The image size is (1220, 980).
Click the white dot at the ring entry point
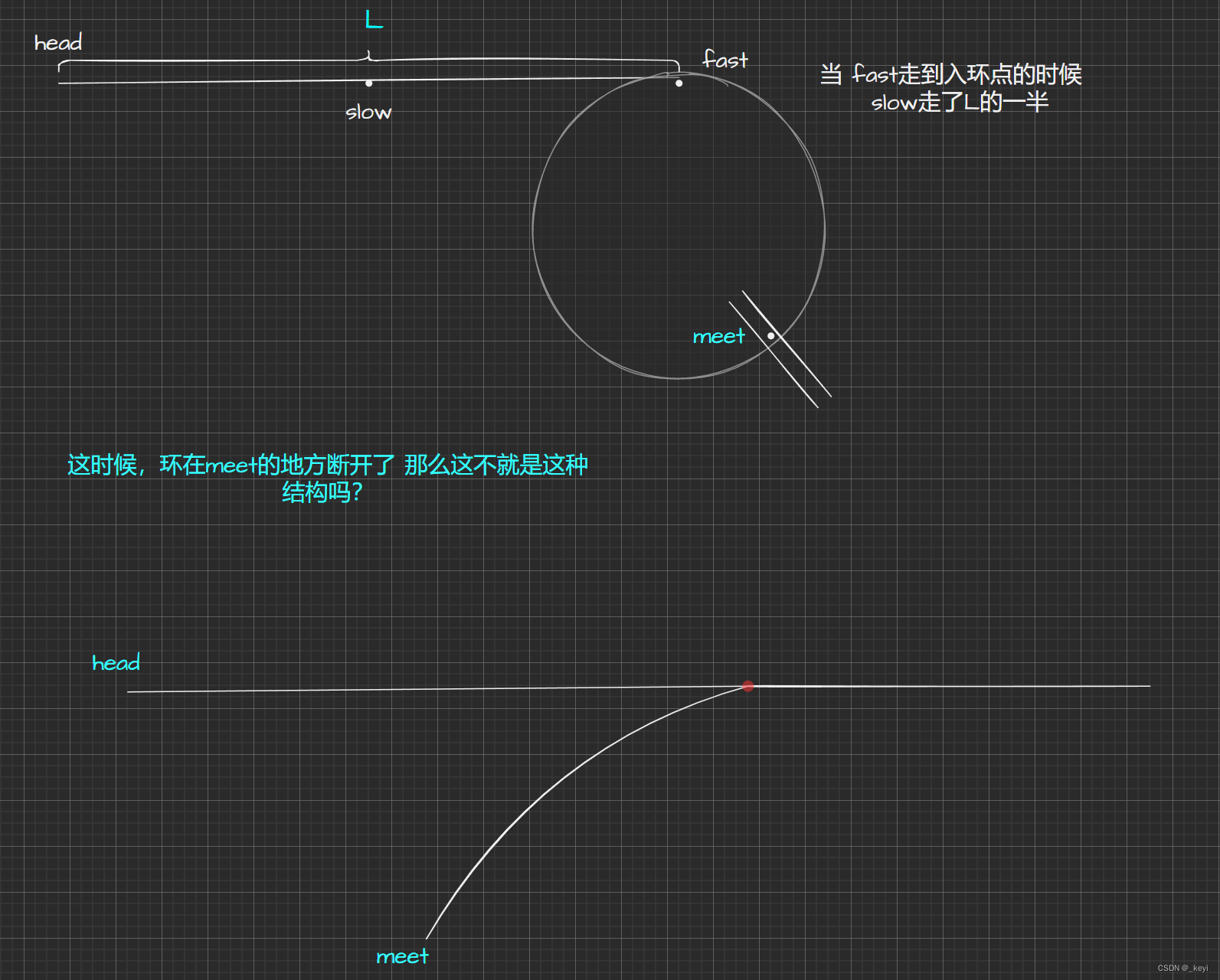click(x=679, y=83)
